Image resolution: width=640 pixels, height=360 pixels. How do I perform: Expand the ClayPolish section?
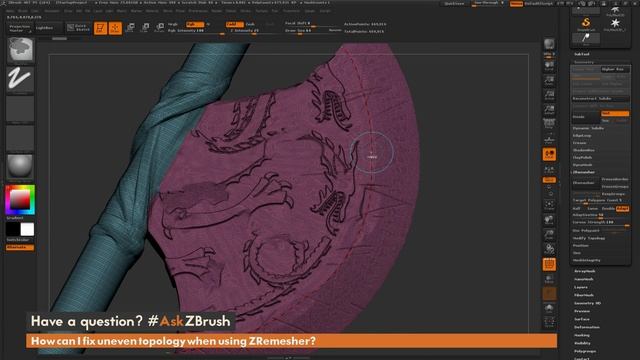(582, 158)
